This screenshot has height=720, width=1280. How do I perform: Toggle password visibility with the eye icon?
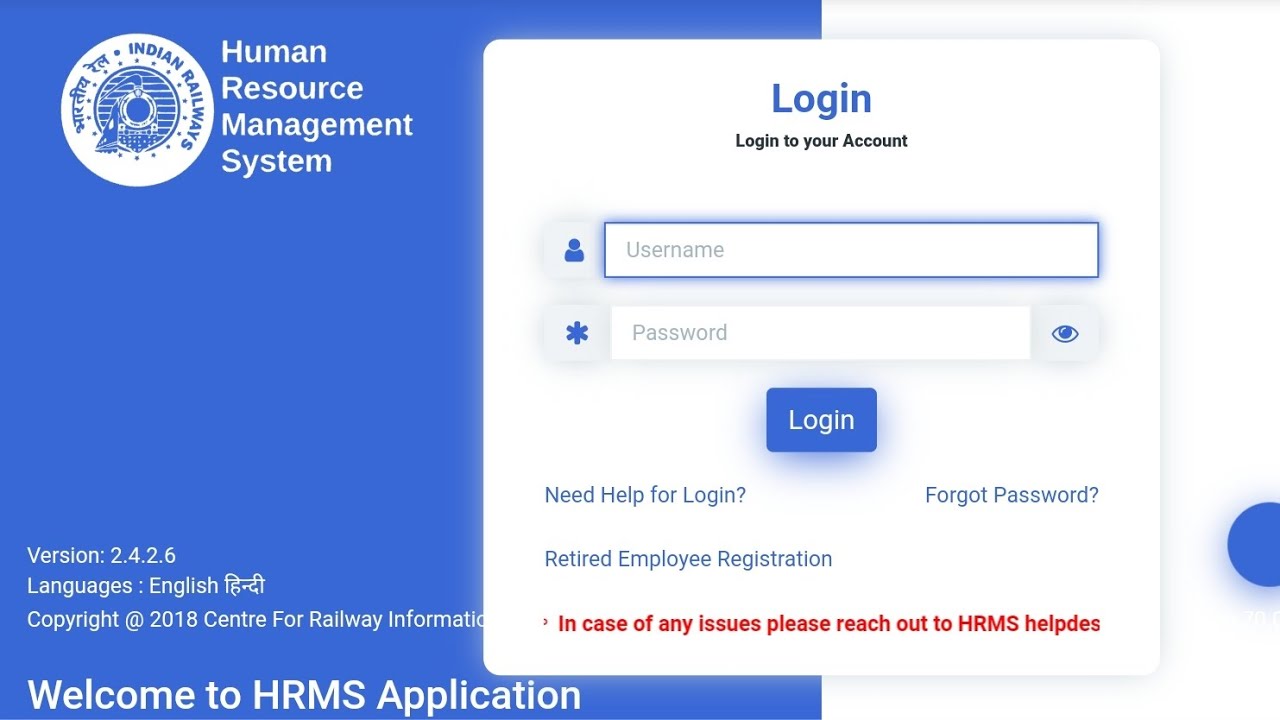point(1065,333)
